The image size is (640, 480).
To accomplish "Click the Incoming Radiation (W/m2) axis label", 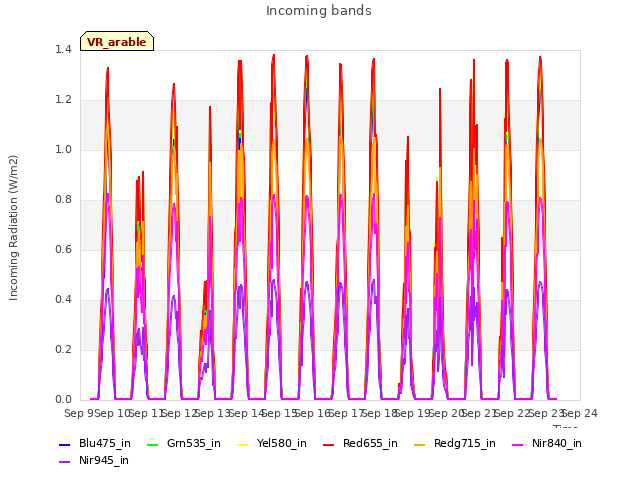I will pyautogui.click(x=13, y=228).
